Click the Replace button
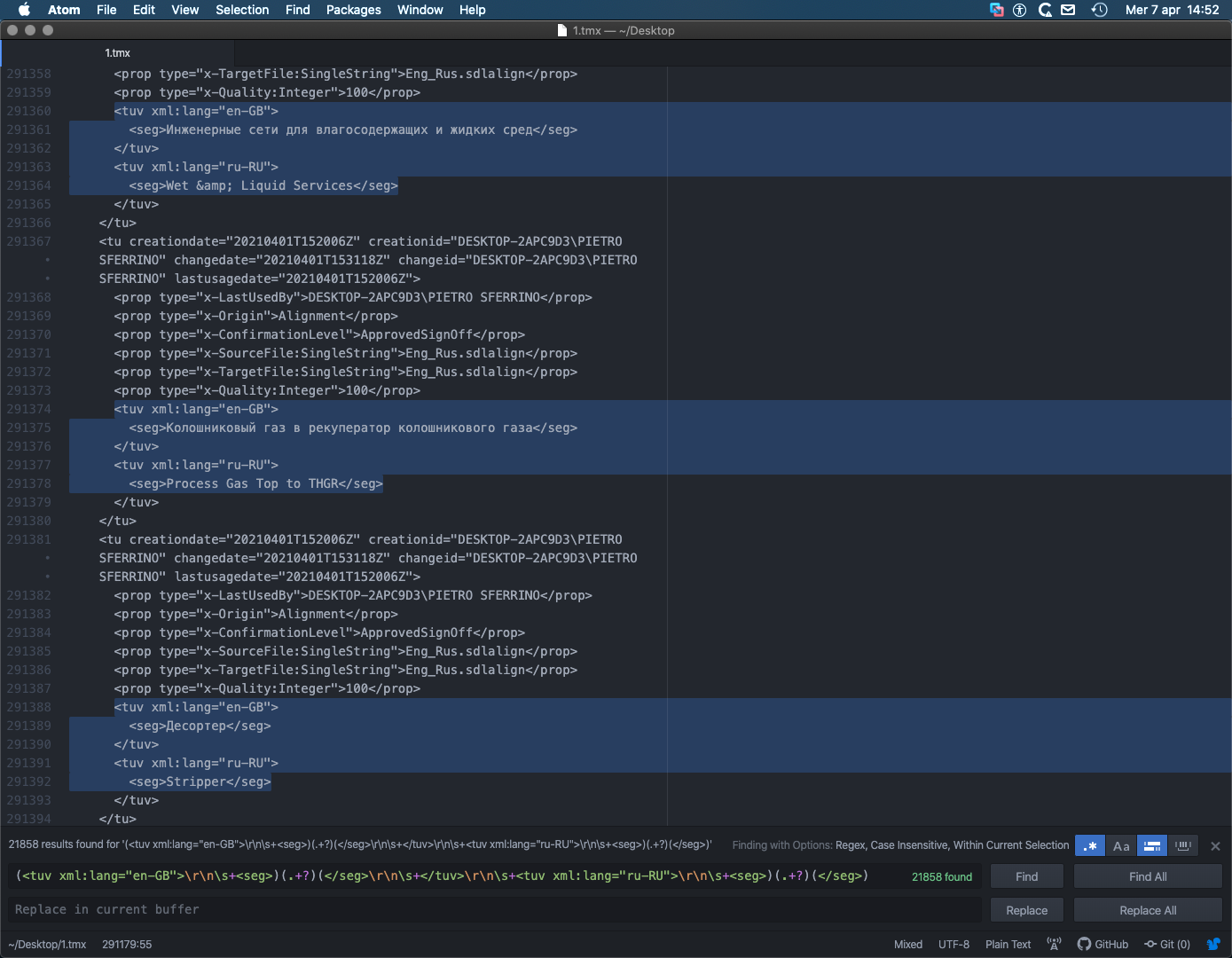Image resolution: width=1232 pixels, height=958 pixels. 1026,909
